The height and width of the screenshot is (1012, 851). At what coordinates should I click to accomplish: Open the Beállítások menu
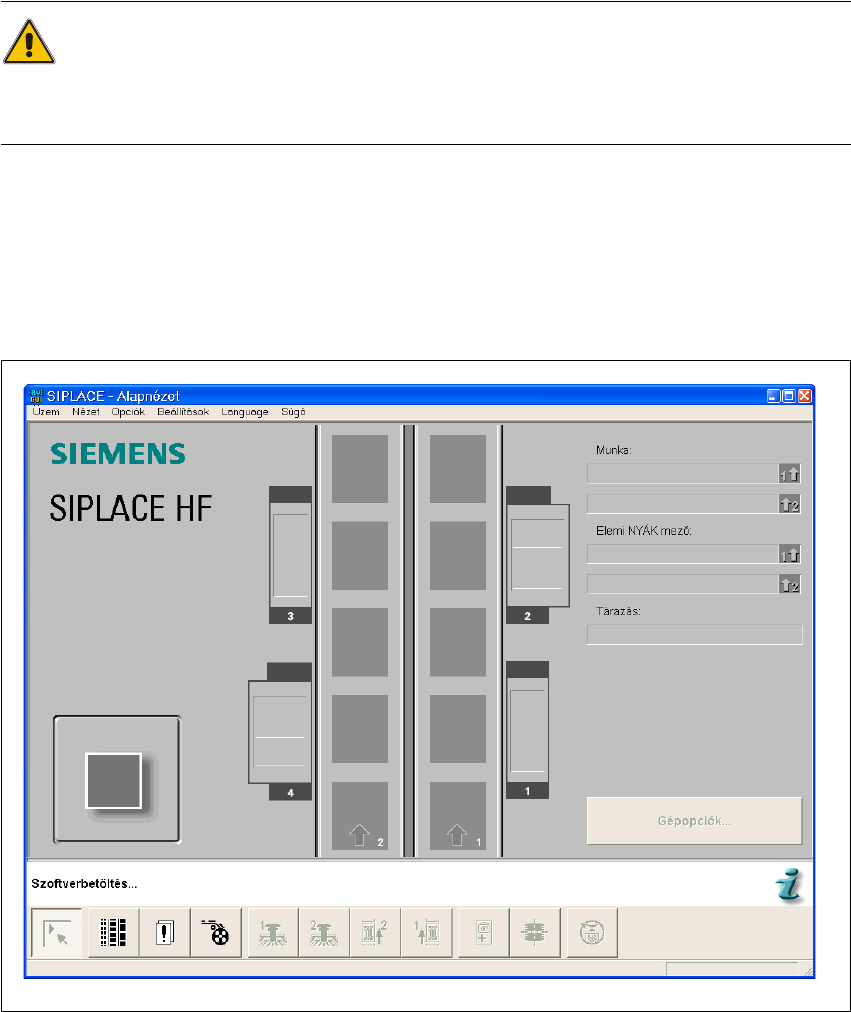[x=183, y=412]
